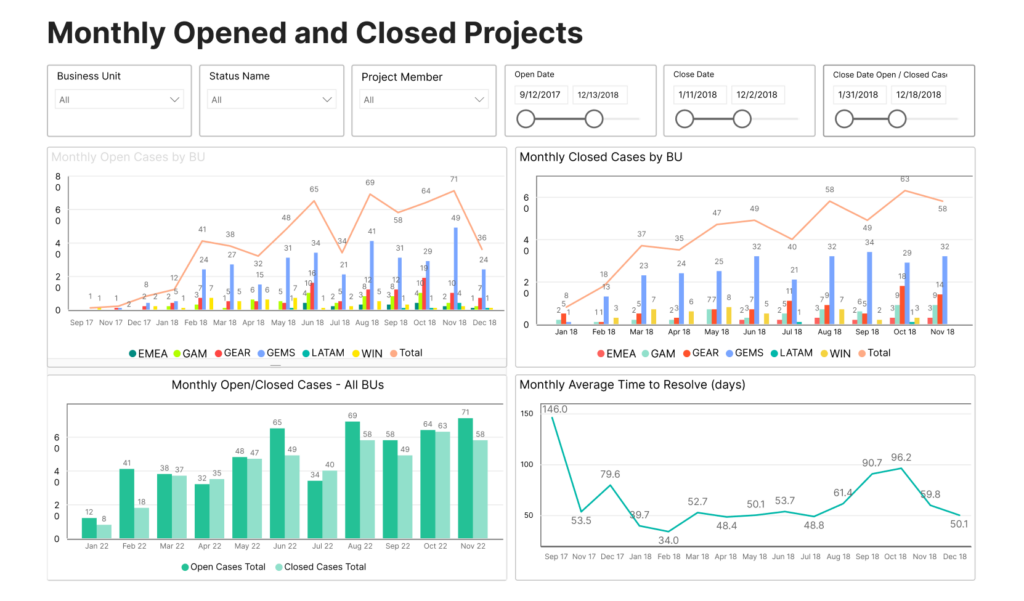The width and height of the screenshot is (1024, 601).
Task: Click the Total line peak labeled 63 in Closed Cases
Action: pyautogui.click(x=904, y=191)
